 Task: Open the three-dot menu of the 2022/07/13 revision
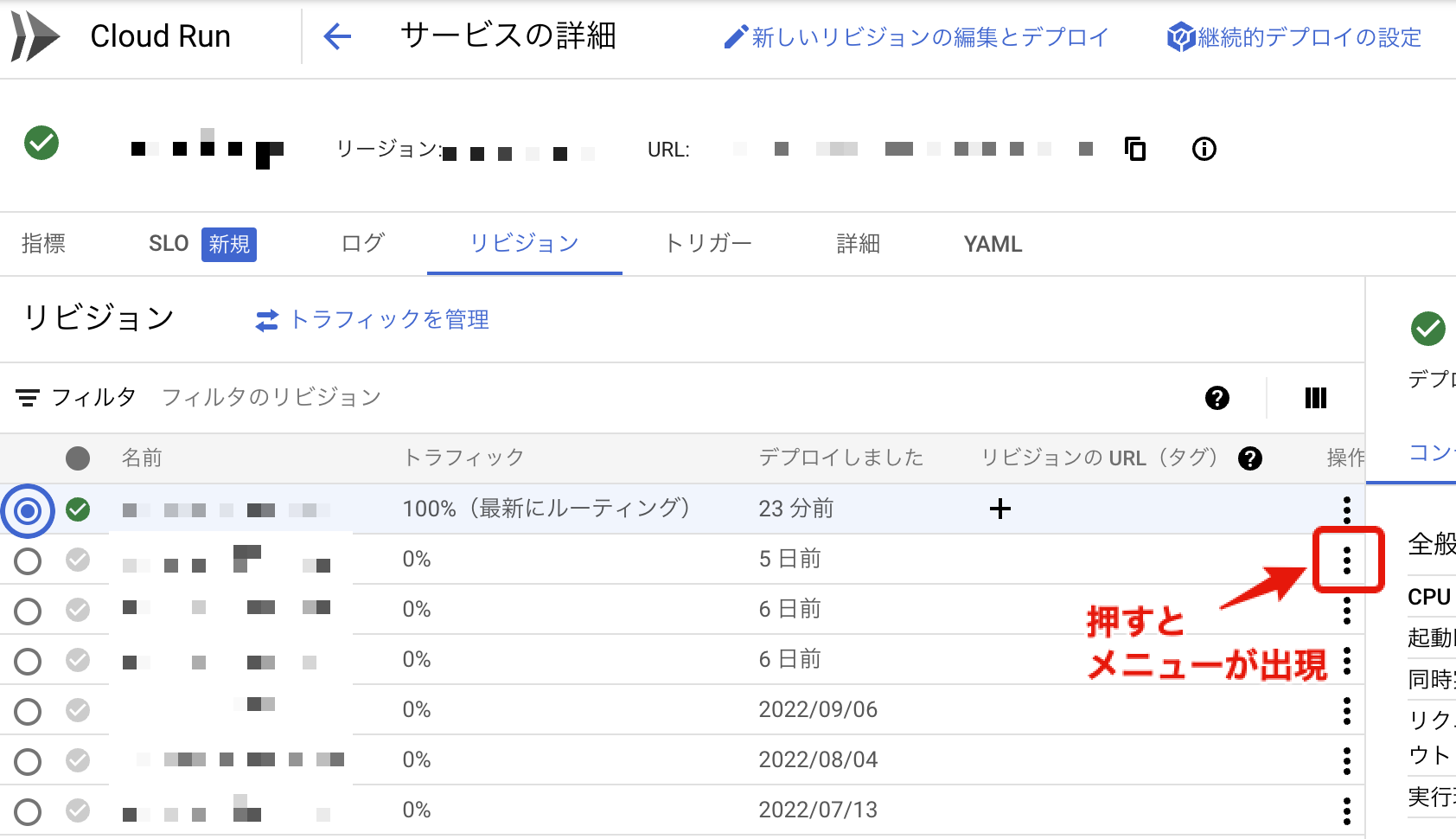point(1347,810)
